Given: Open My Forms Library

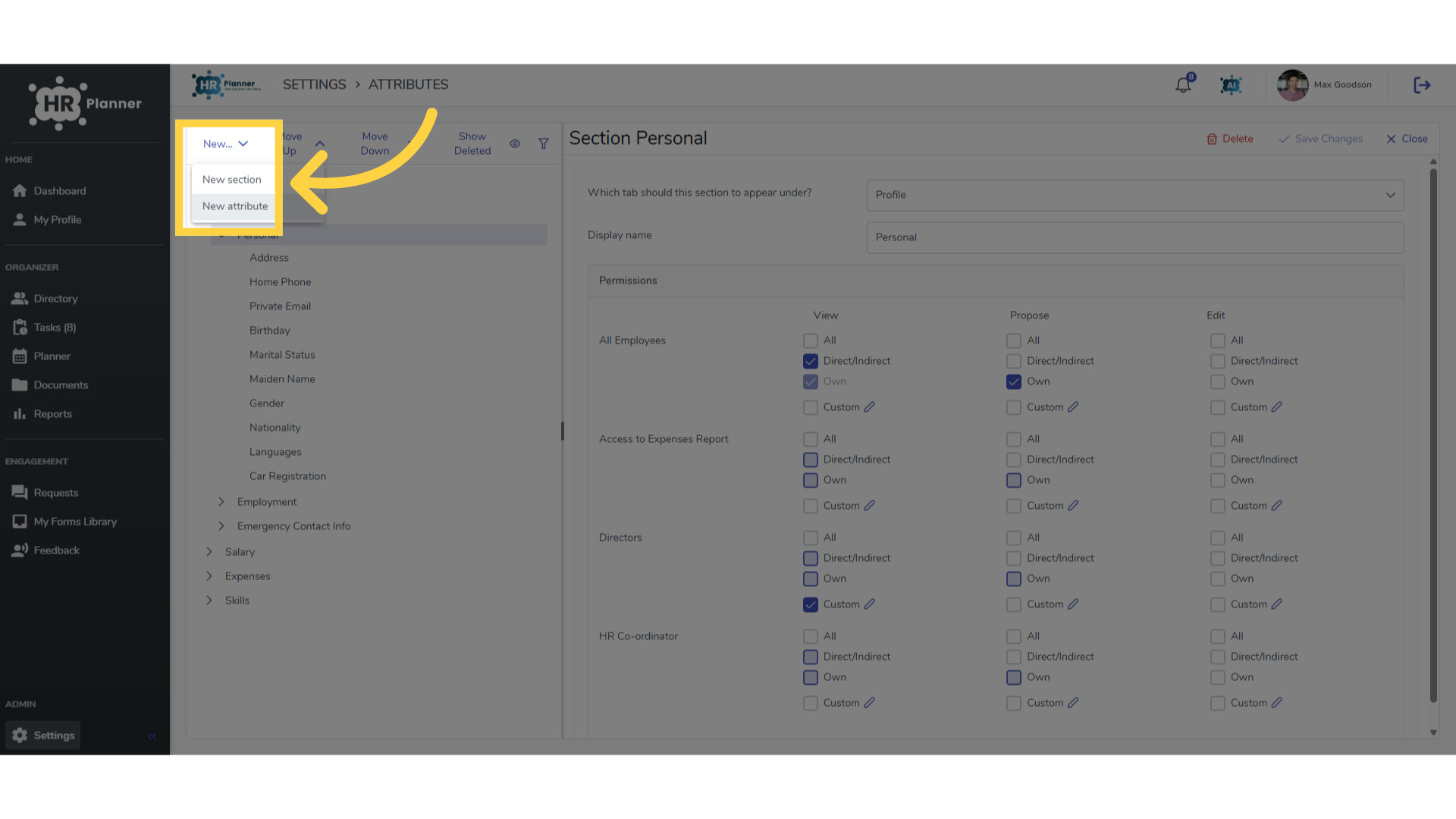Looking at the screenshot, I should pyautogui.click(x=65, y=522).
